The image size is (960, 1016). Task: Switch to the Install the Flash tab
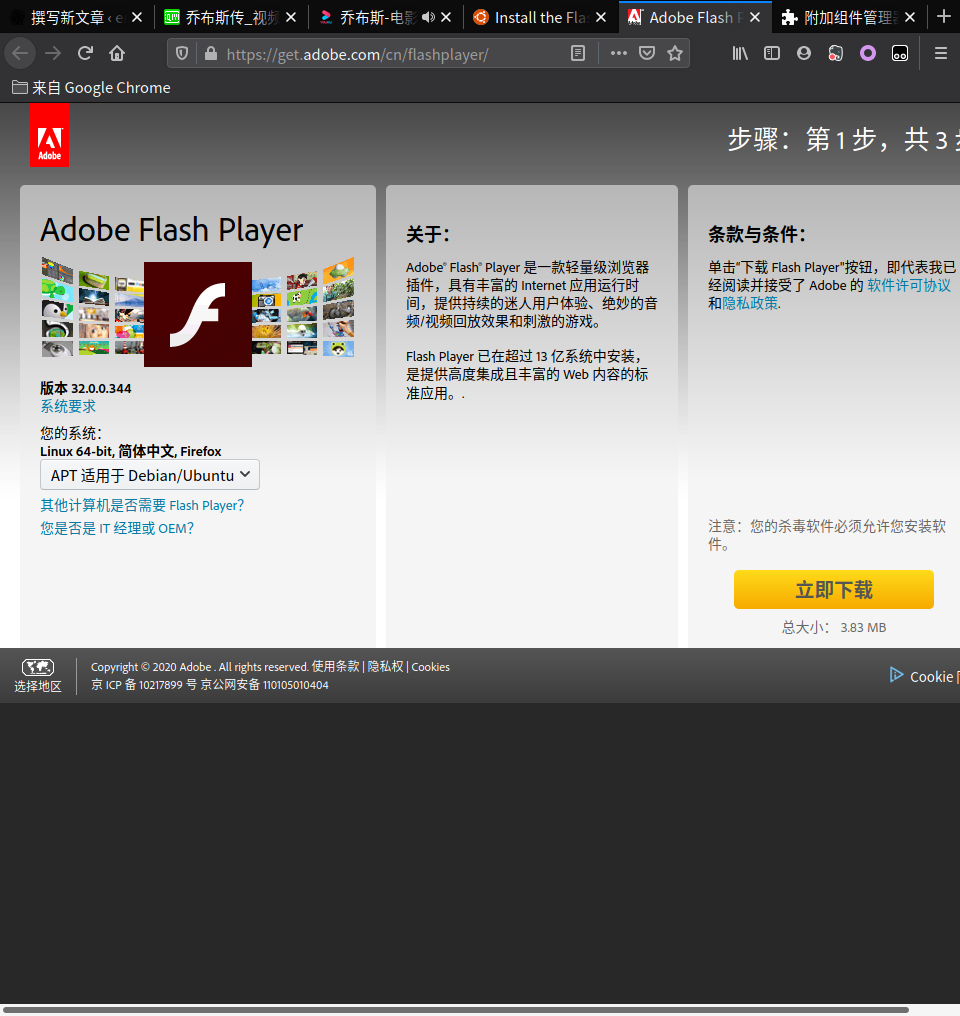click(x=533, y=17)
